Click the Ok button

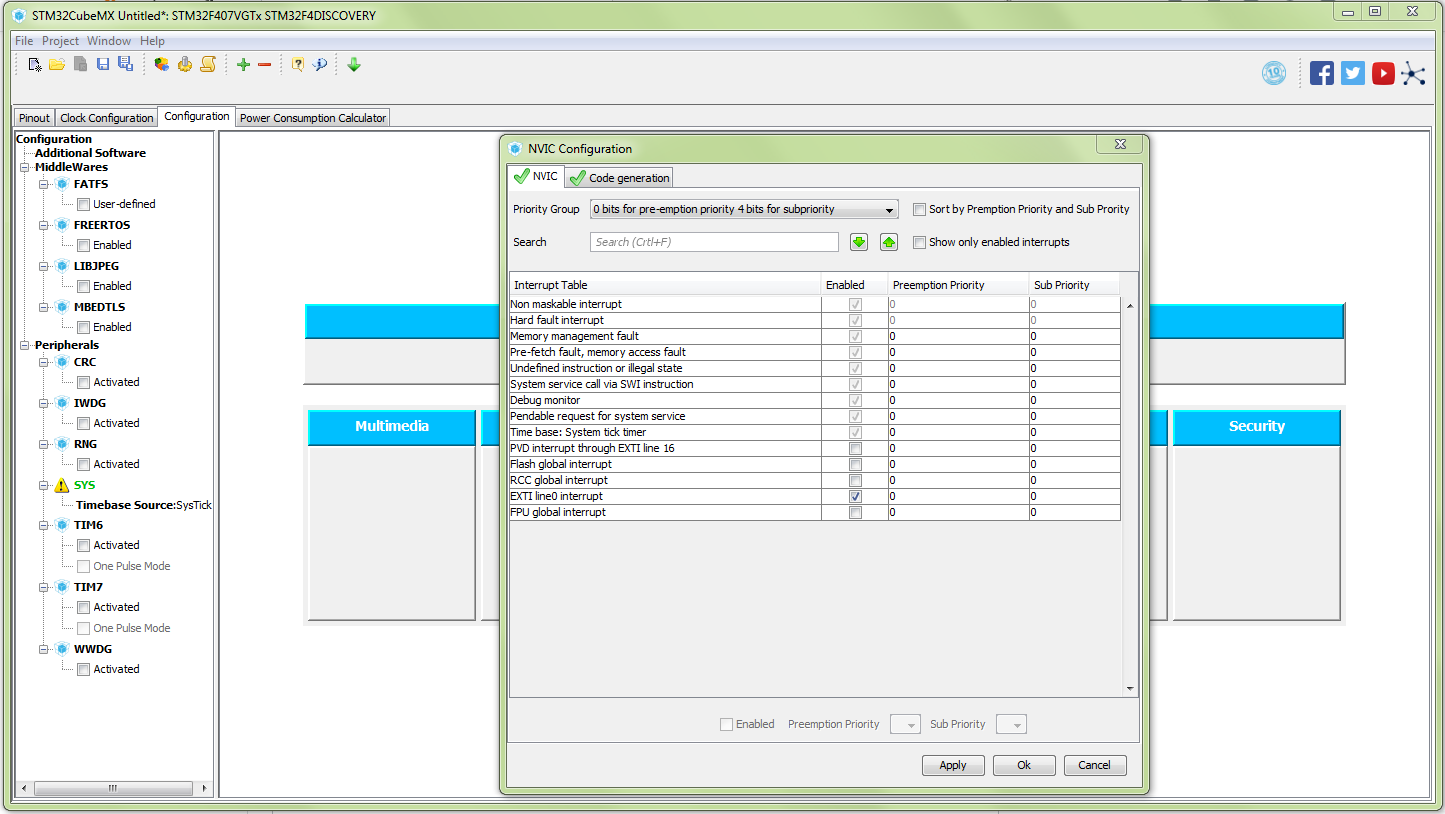coord(1024,766)
